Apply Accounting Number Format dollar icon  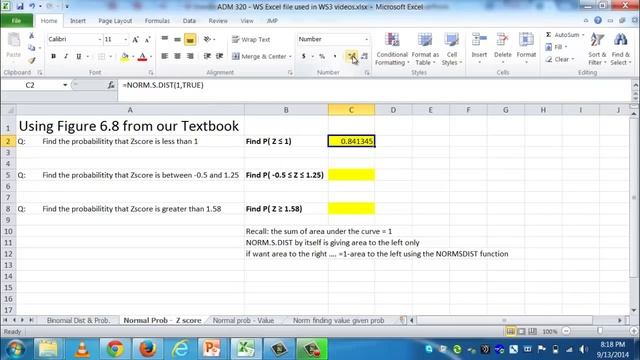(304, 56)
